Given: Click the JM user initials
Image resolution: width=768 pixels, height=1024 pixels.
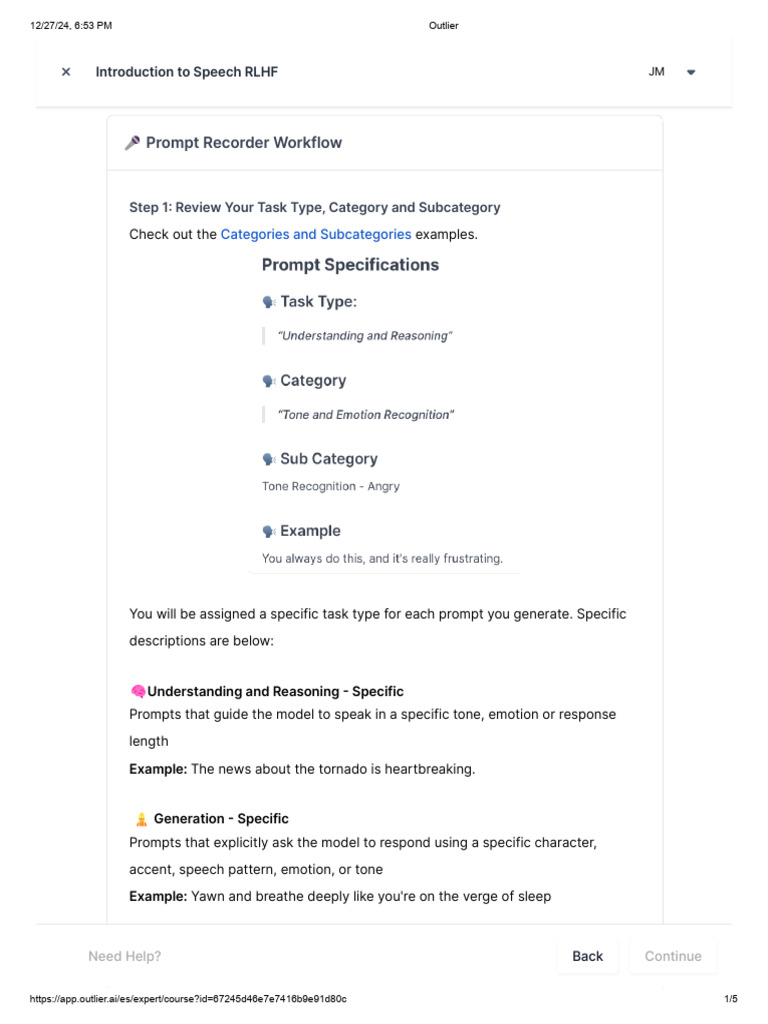Looking at the screenshot, I should tap(656, 72).
